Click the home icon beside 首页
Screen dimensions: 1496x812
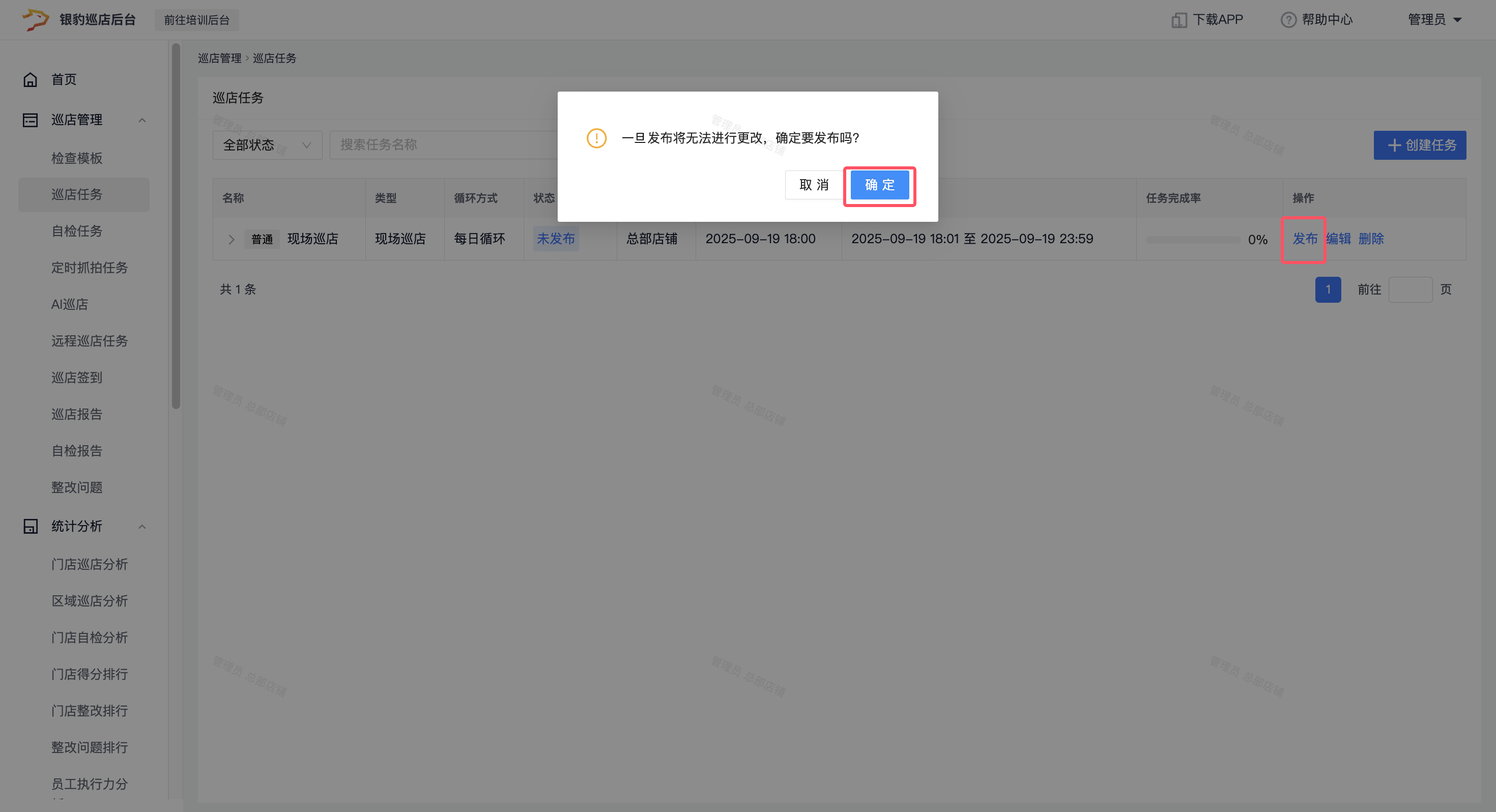(30, 79)
